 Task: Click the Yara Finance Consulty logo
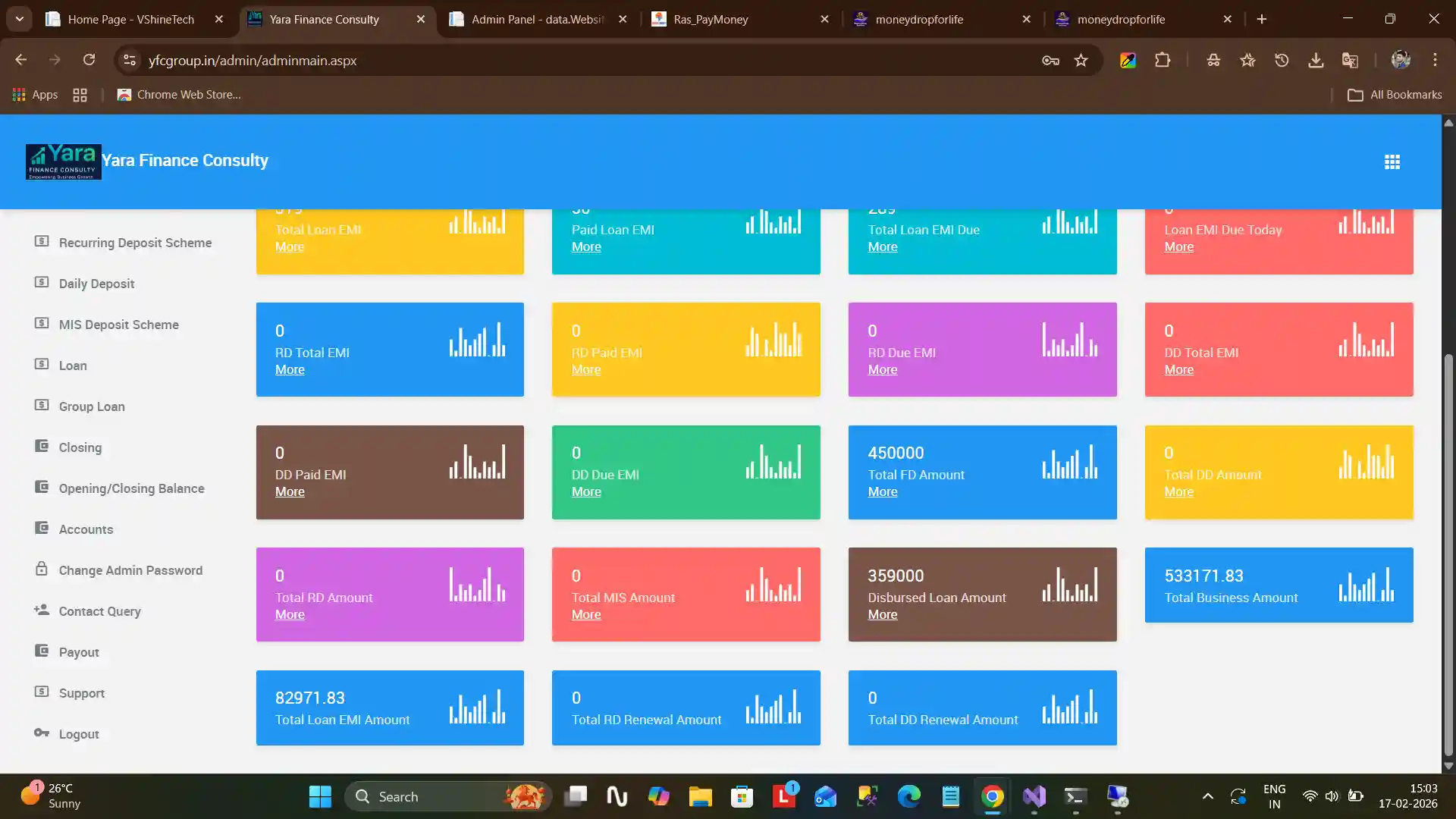64,162
